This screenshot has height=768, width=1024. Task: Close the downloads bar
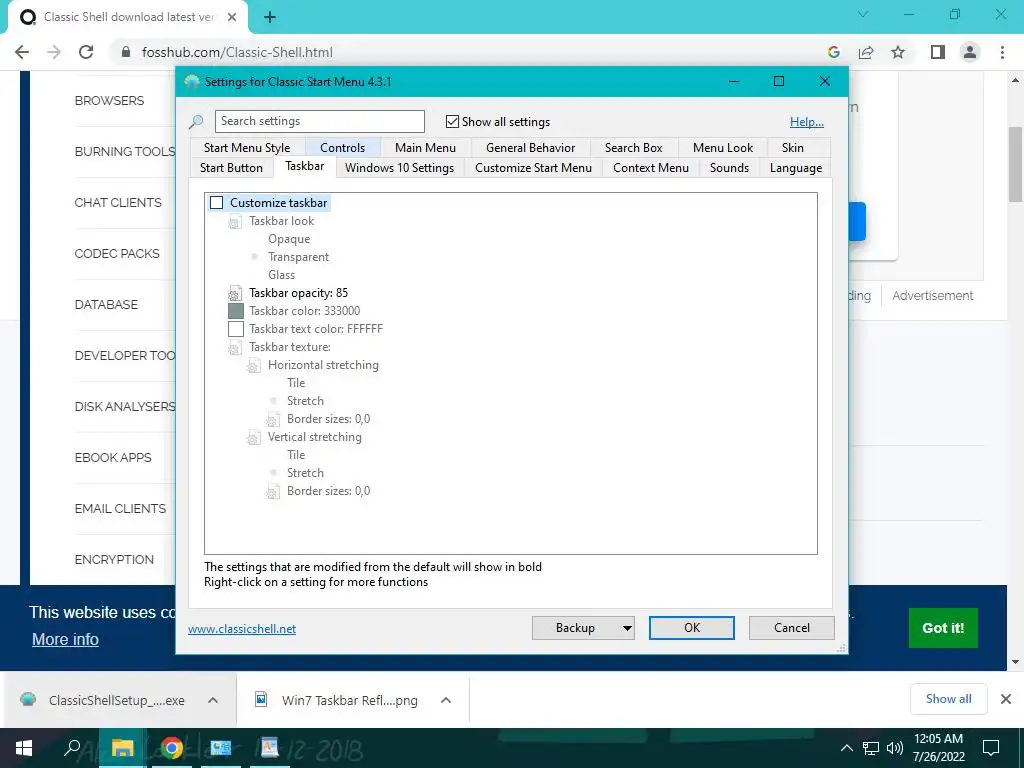click(x=1006, y=699)
